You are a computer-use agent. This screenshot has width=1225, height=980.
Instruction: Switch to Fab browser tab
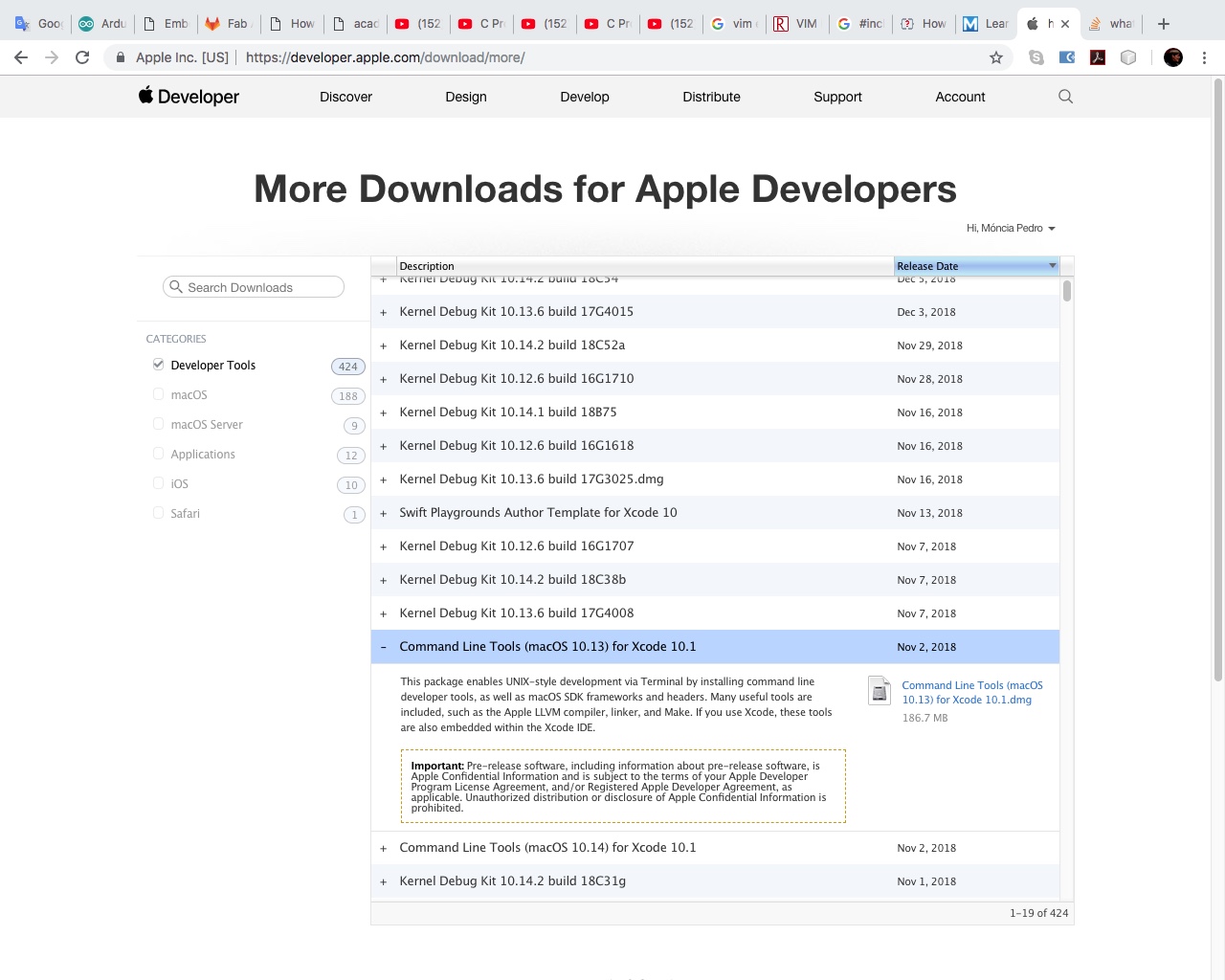pos(229,24)
